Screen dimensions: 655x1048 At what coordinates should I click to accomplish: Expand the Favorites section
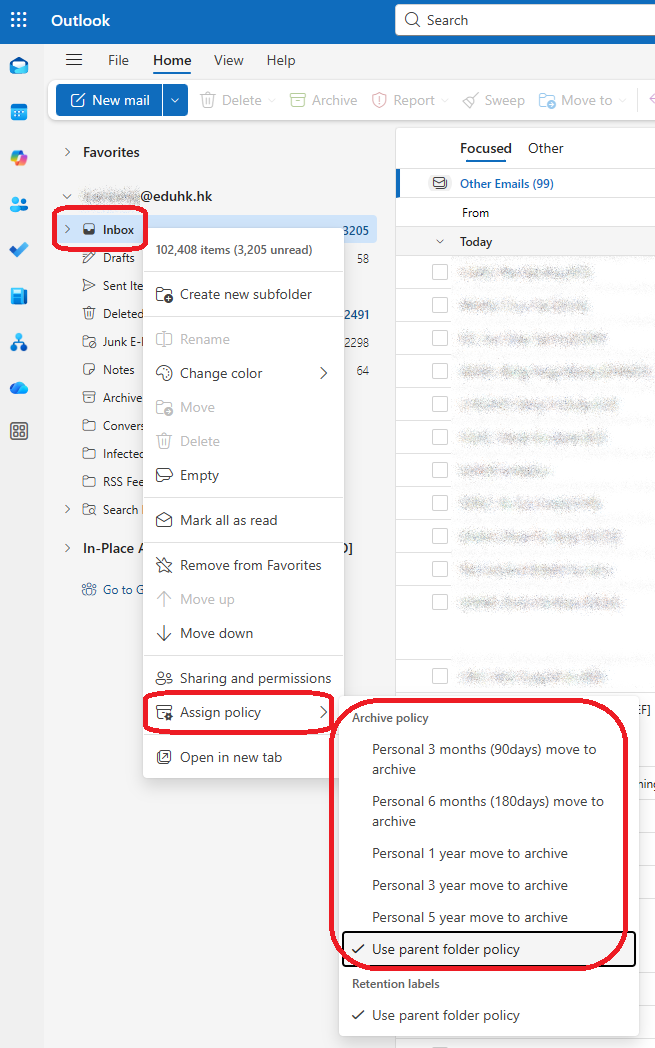tap(68, 152)
